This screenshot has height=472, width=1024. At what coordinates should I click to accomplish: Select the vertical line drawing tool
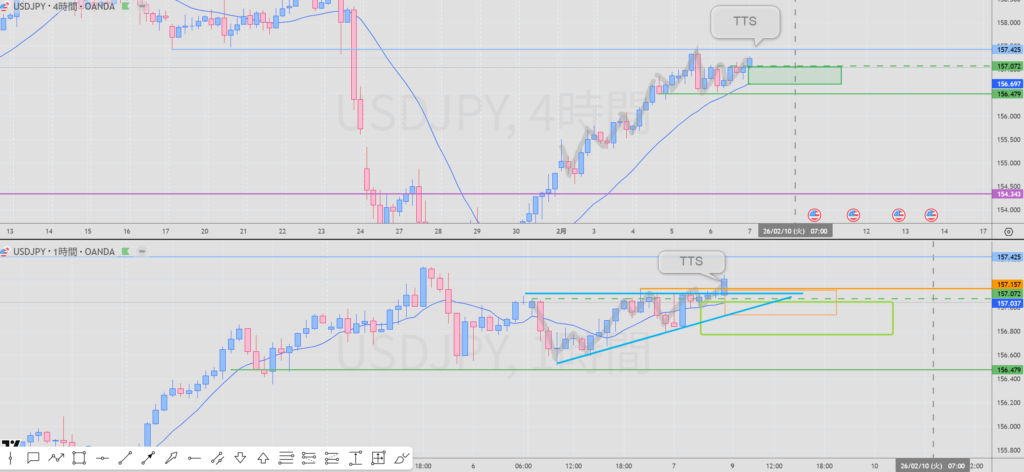pos(11,458)
